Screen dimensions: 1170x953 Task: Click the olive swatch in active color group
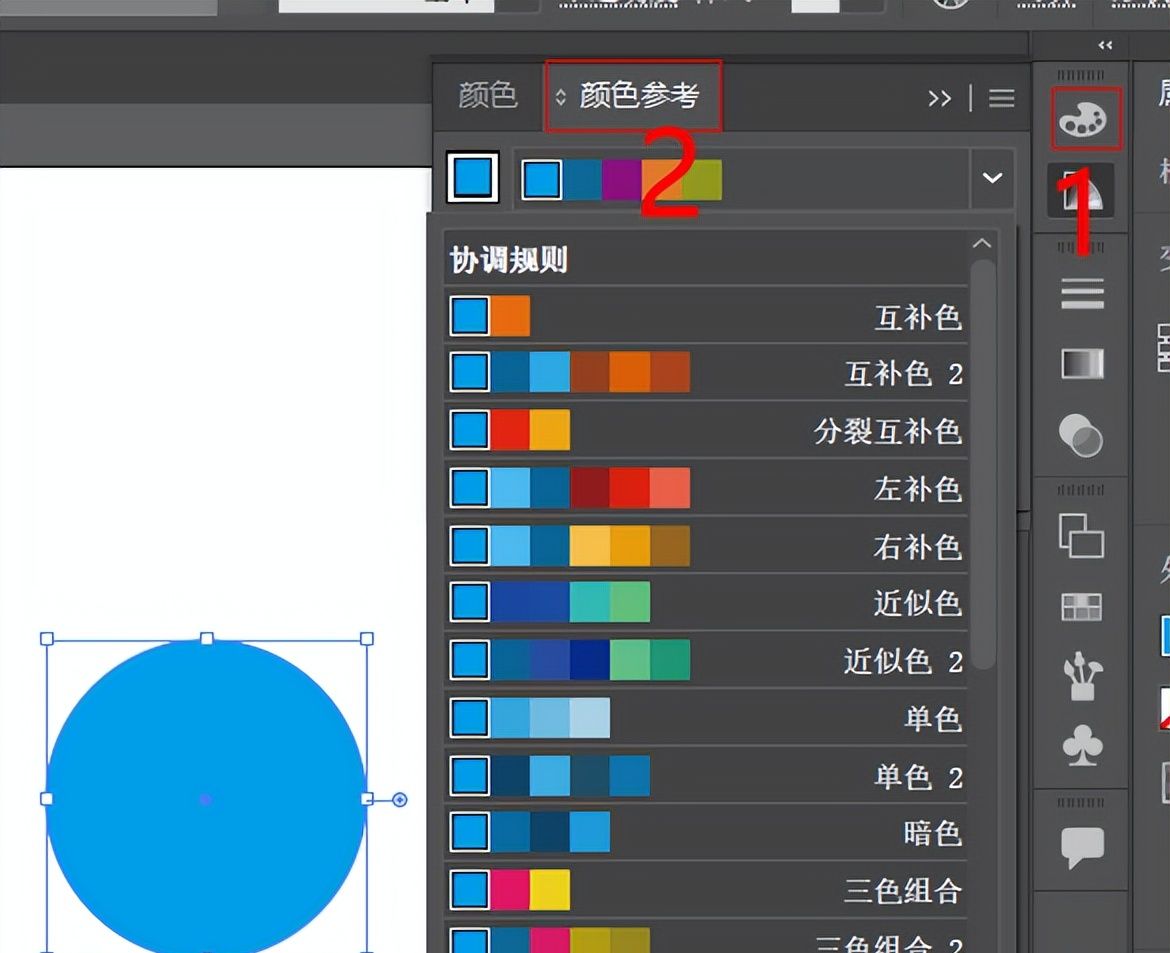tap(702, 180)
